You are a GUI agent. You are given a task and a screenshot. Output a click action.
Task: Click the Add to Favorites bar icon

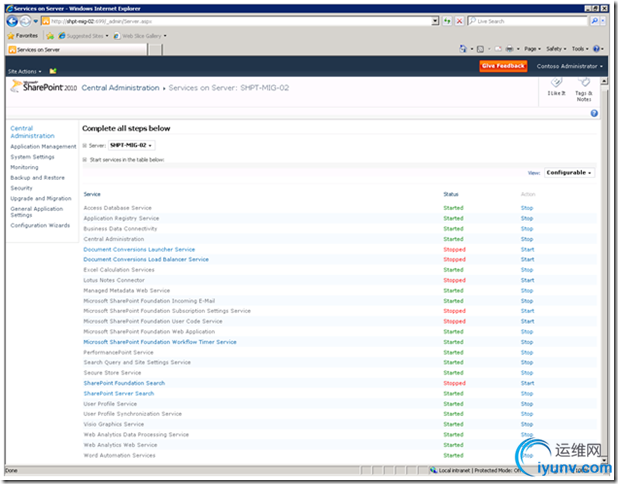[x=50, y=36]
